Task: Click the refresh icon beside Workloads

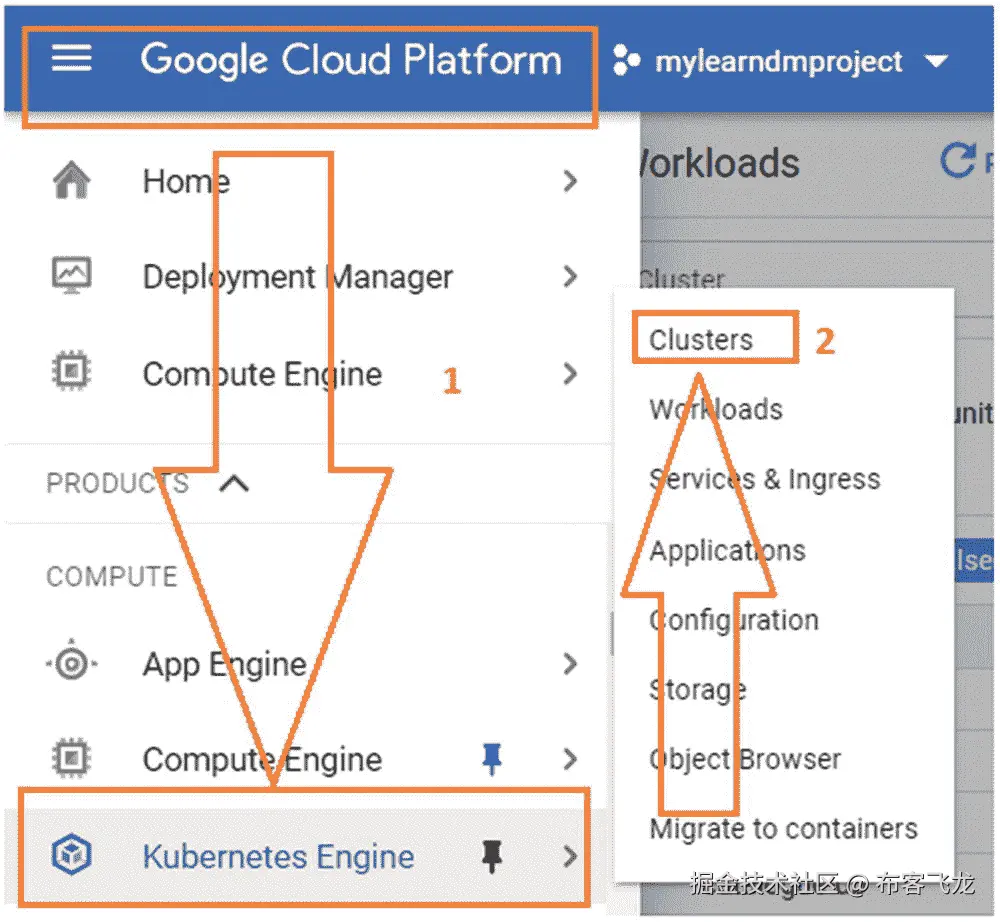Action: (x=959, y=161)
